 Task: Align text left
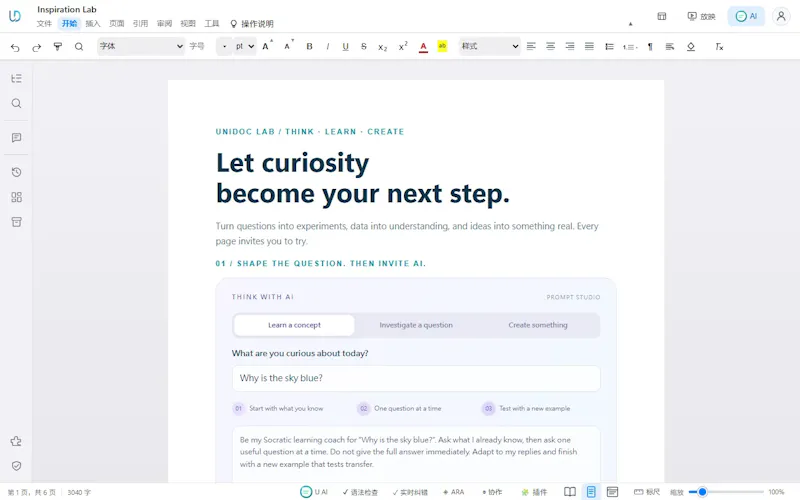531,46
